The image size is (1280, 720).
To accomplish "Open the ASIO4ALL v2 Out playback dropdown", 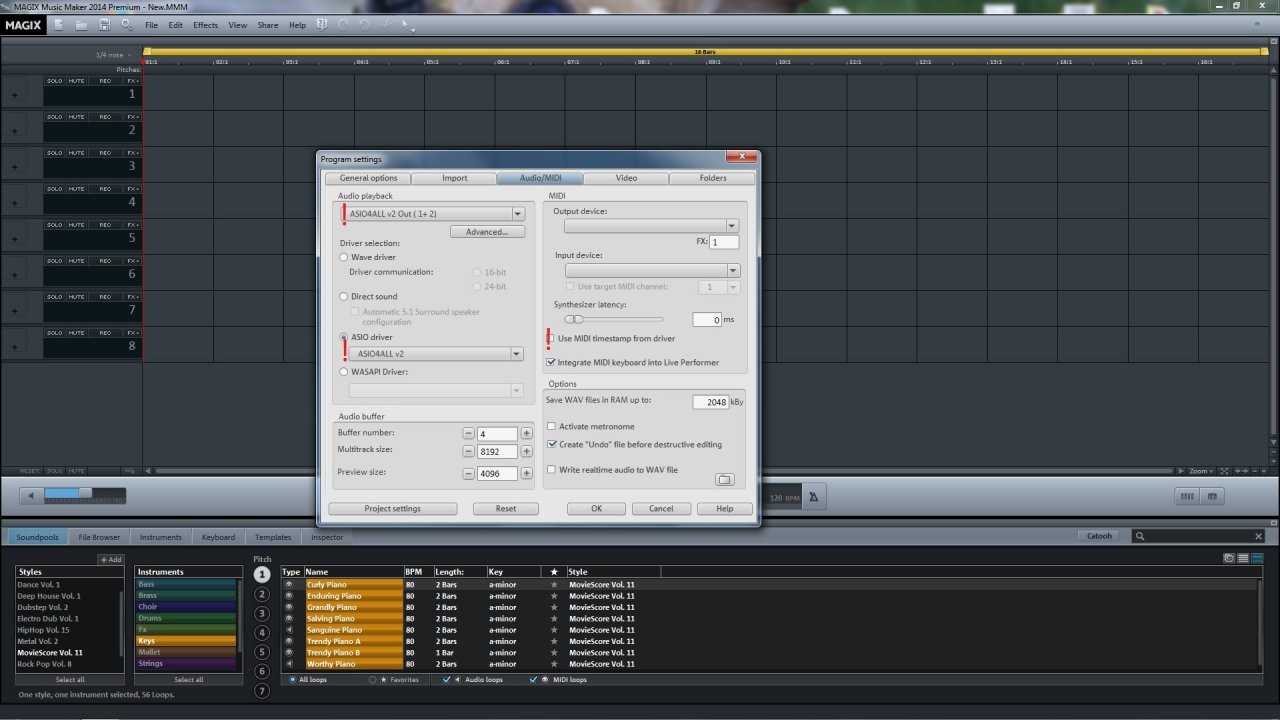I will coord(518,214).
